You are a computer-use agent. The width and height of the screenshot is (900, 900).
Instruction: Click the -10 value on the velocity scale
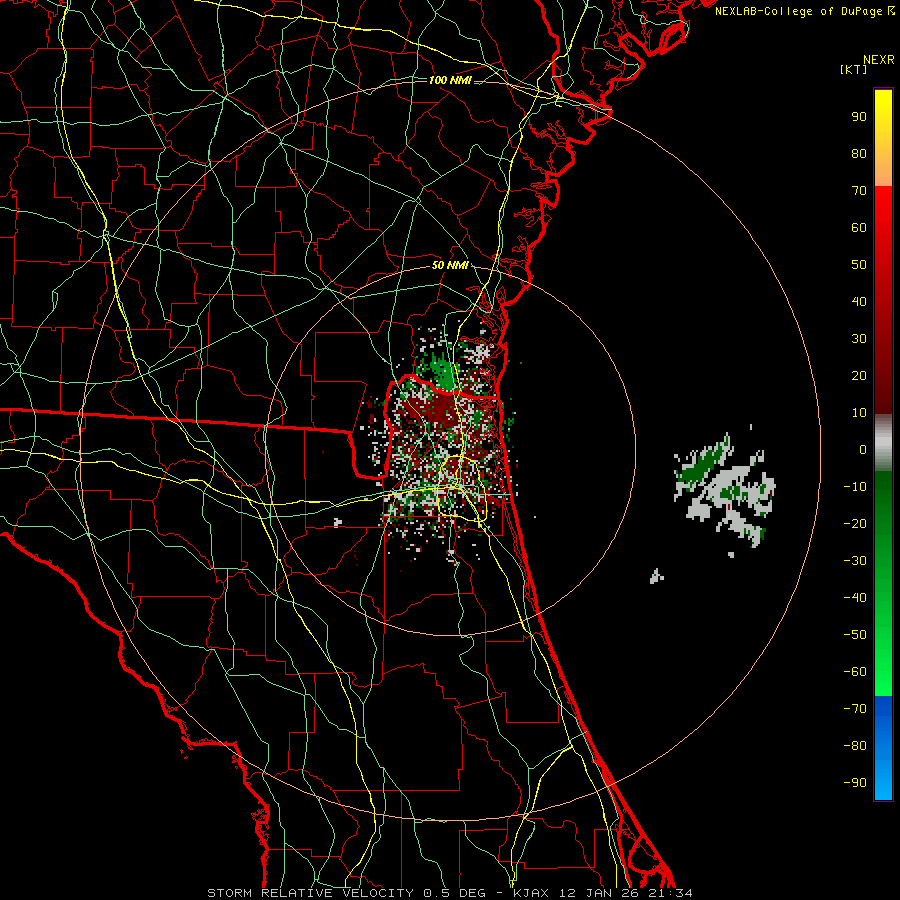pyautogui.click(x=855, y=487)
